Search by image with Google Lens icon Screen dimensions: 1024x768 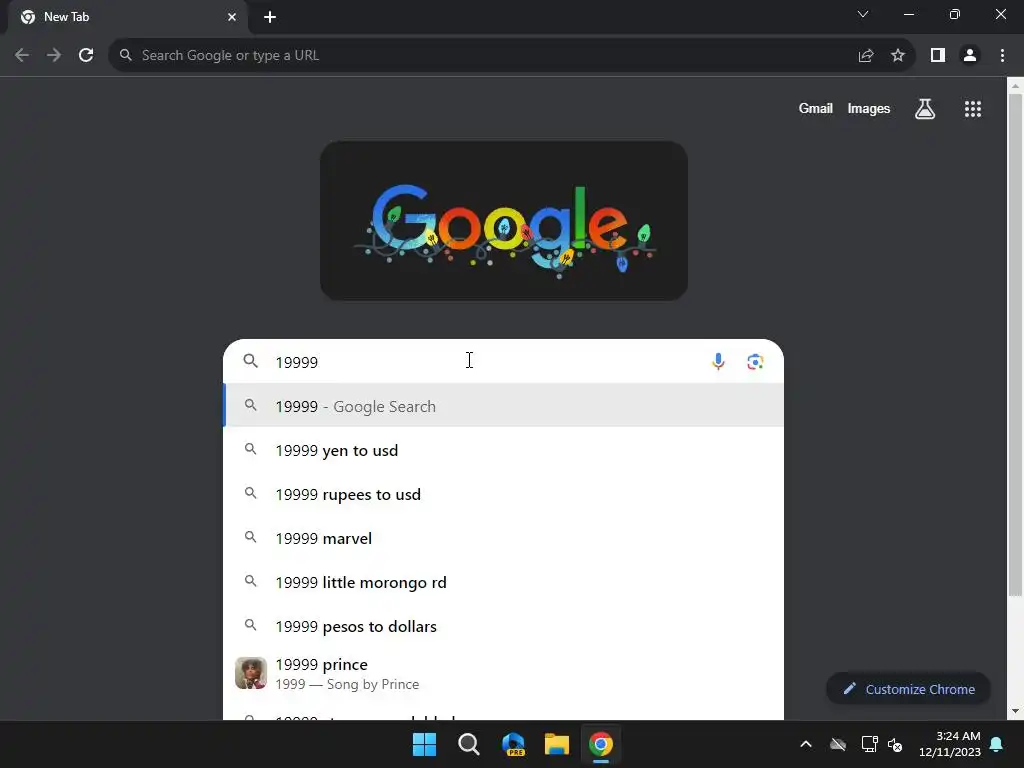[x=755, y=361]
